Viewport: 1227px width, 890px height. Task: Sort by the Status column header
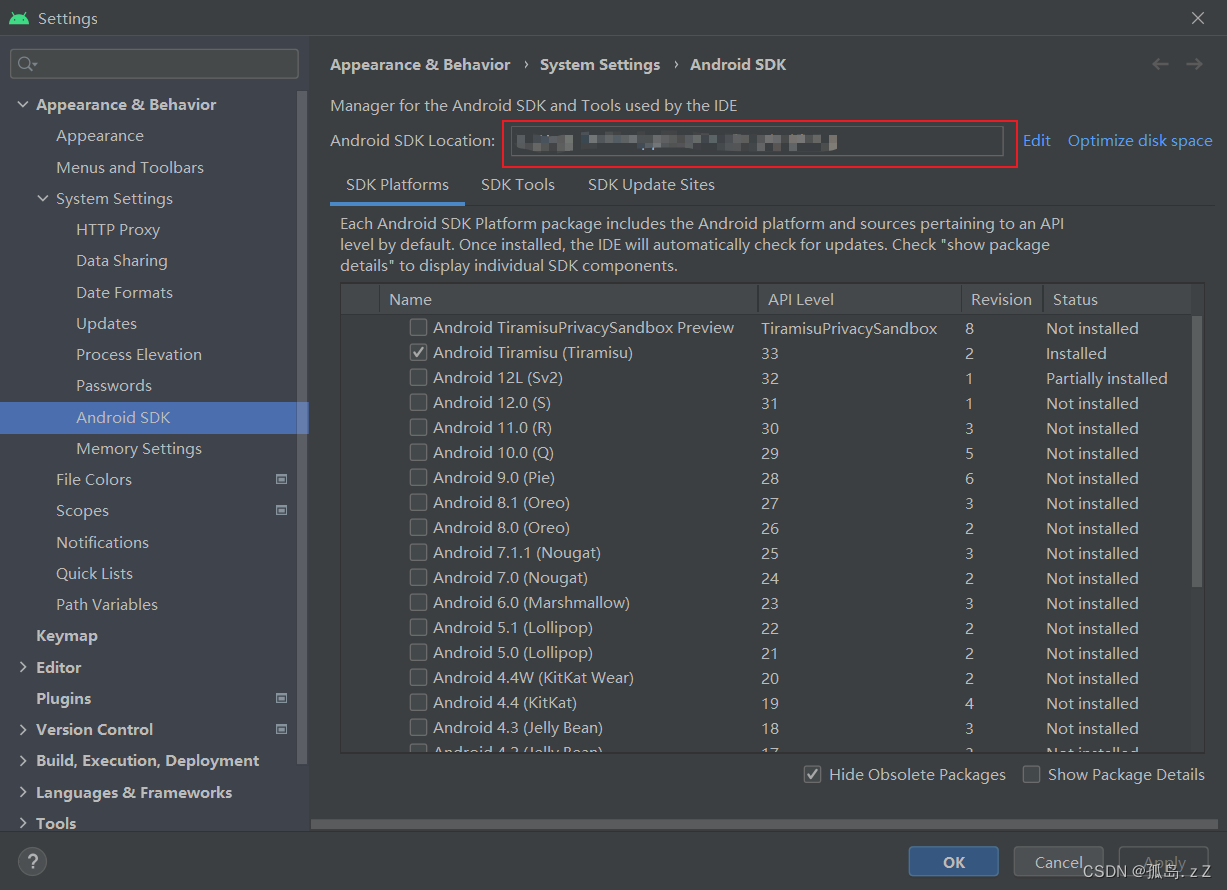(x=1116, y=300)
